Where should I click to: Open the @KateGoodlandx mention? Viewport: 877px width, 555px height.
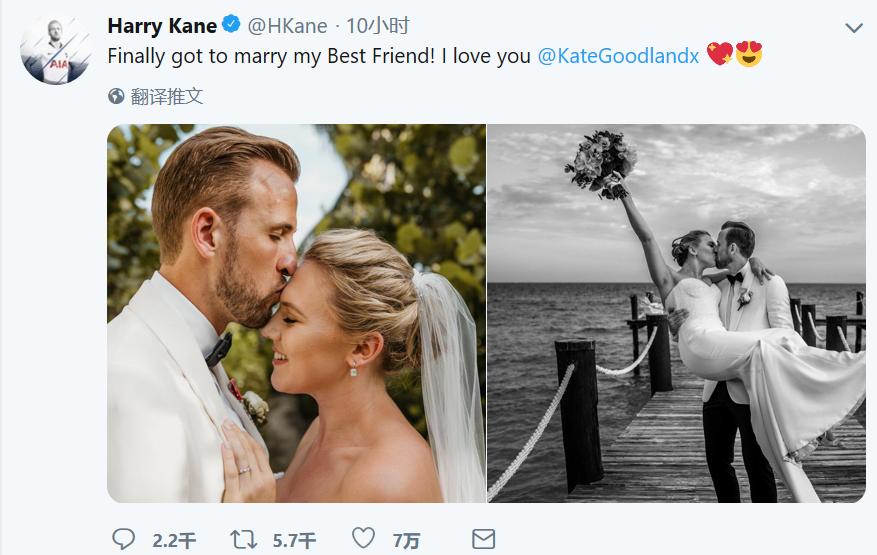click(x=618, y=56)
